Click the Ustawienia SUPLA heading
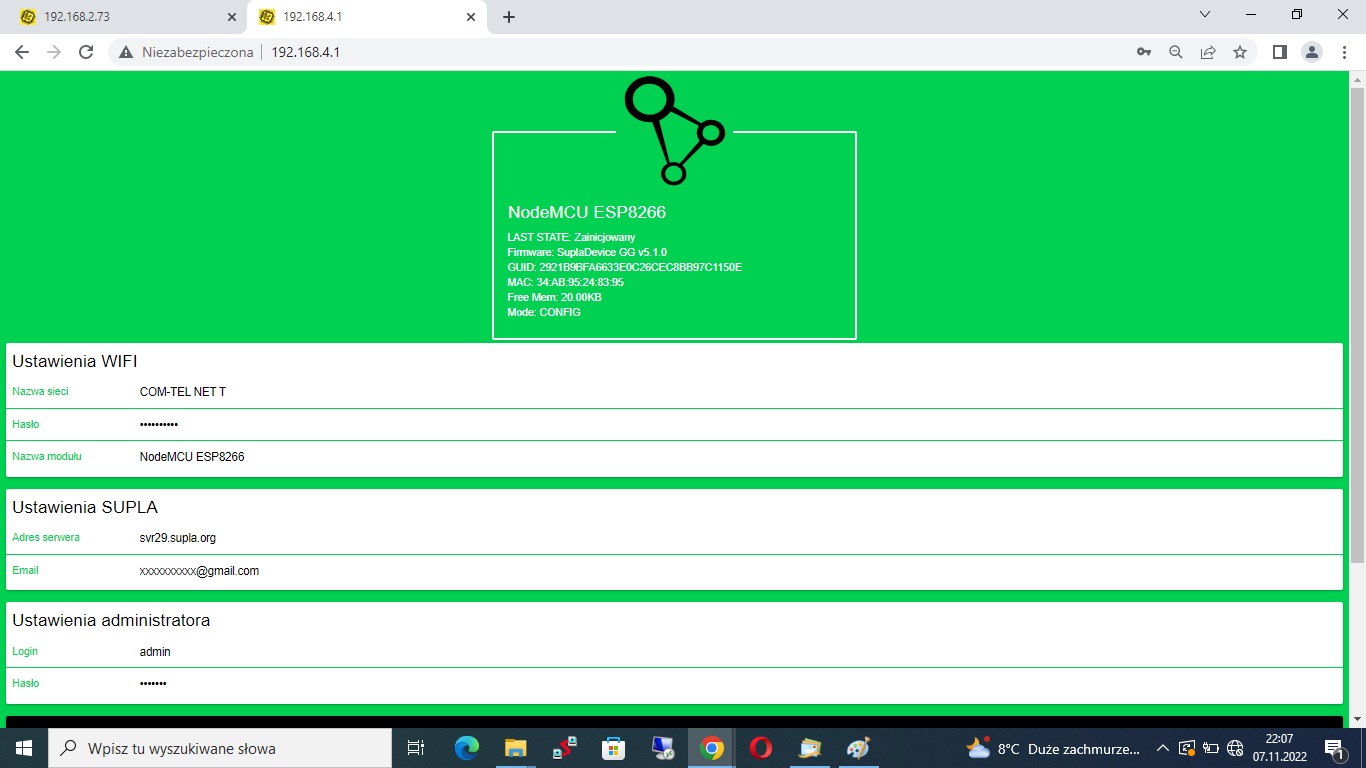The image size is (1366, 768). point(85,507)
